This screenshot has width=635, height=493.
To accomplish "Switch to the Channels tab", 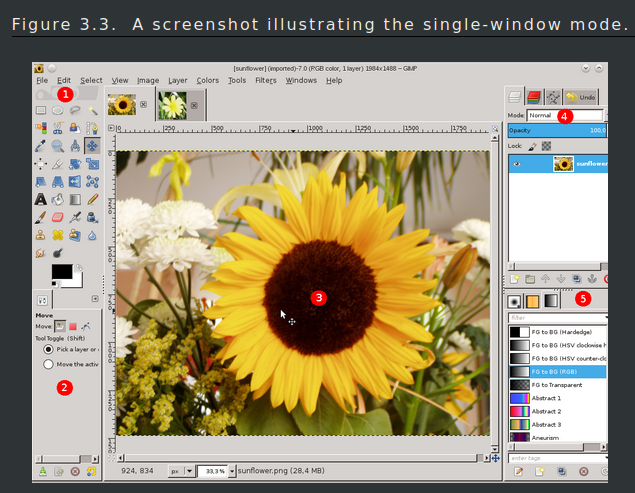I will coord(534,97).
